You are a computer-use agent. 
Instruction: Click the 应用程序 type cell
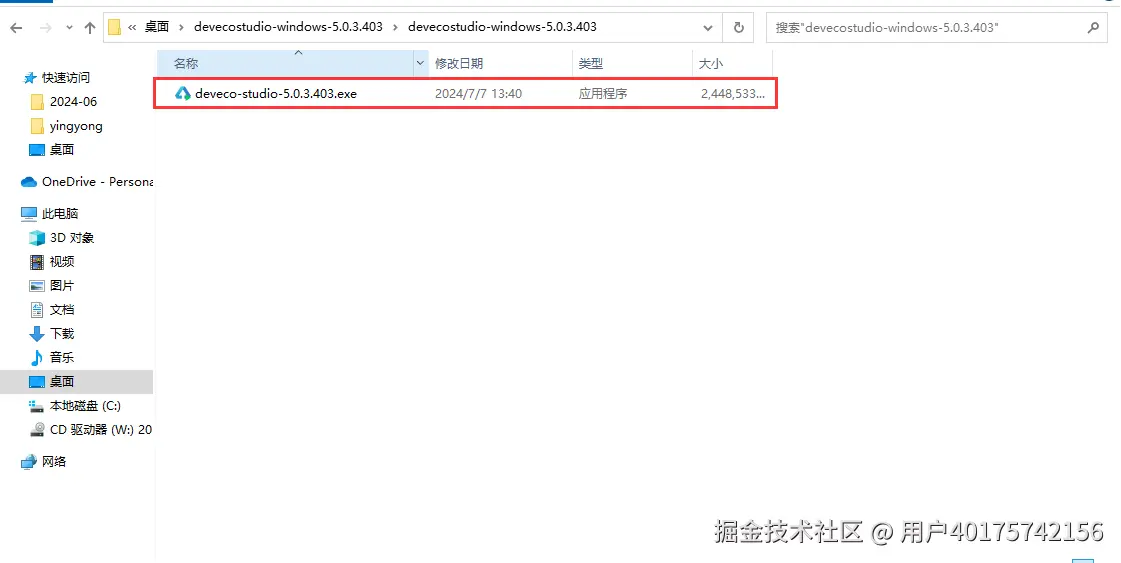[603, 94]
